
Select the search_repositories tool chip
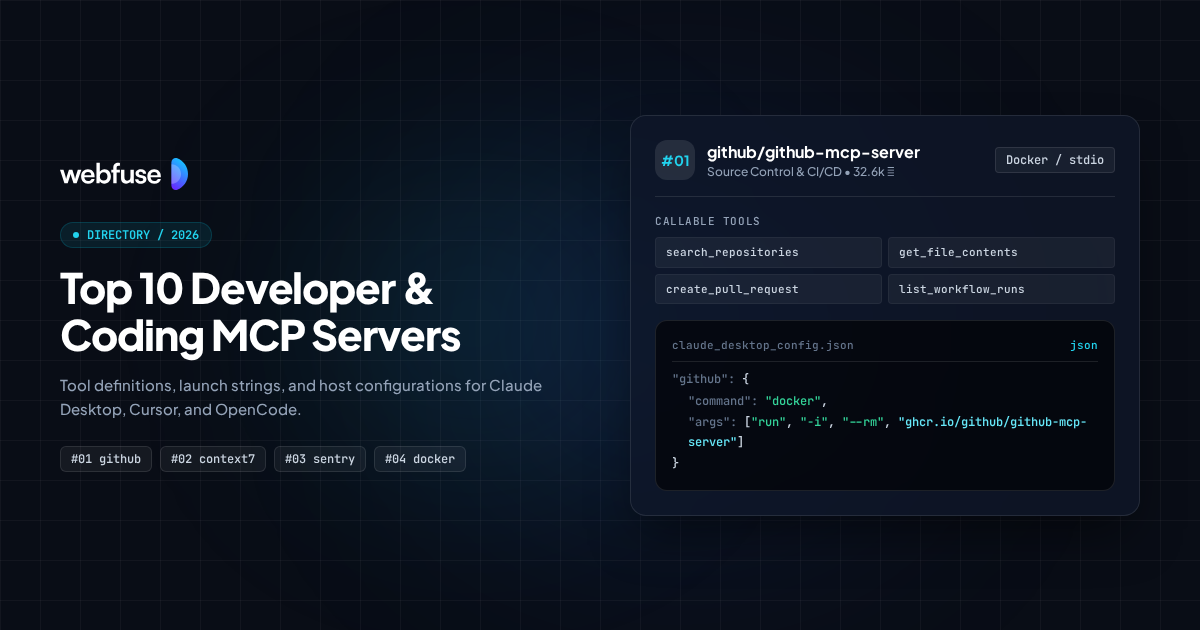[x=768, y=252]
